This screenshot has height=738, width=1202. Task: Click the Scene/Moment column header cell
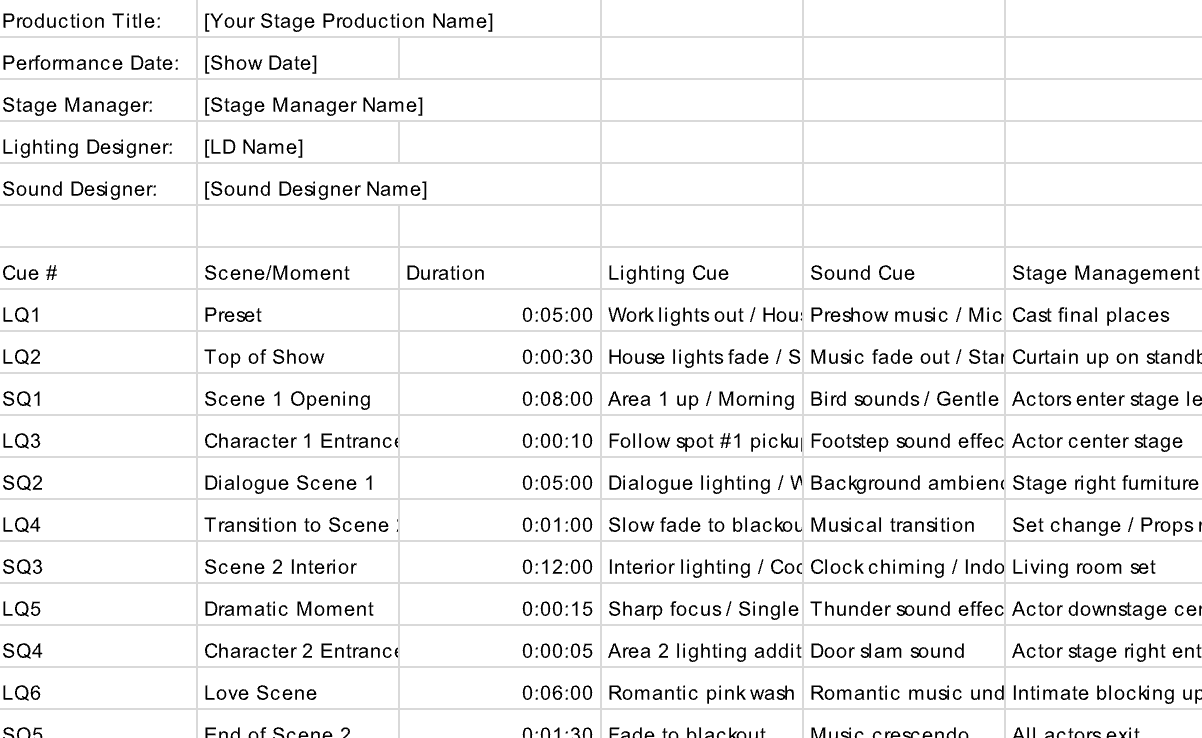click(298, 273)
